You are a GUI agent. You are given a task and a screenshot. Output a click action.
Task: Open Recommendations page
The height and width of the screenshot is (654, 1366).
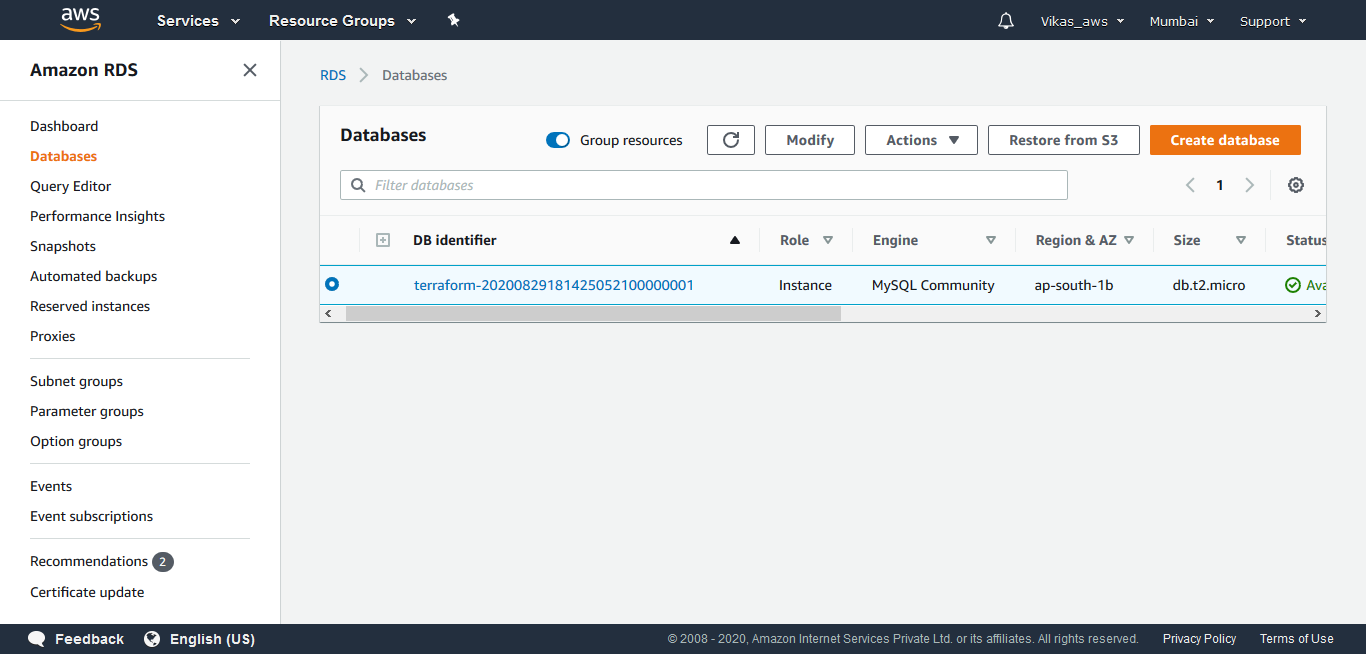click(89, 561)
